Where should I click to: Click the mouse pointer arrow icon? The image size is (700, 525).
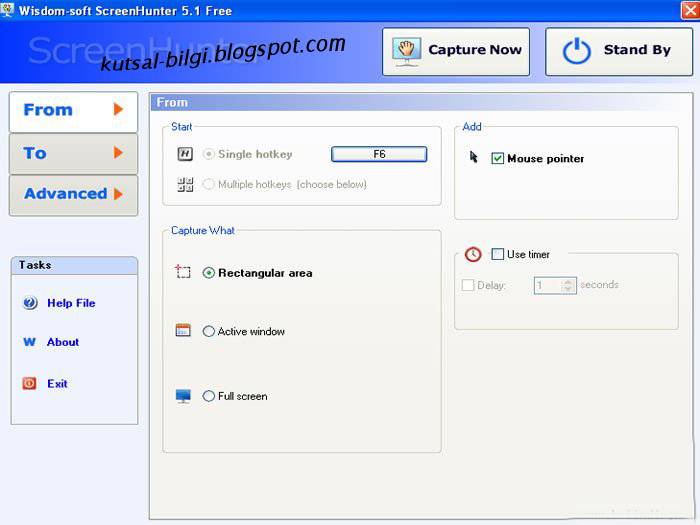474,157
